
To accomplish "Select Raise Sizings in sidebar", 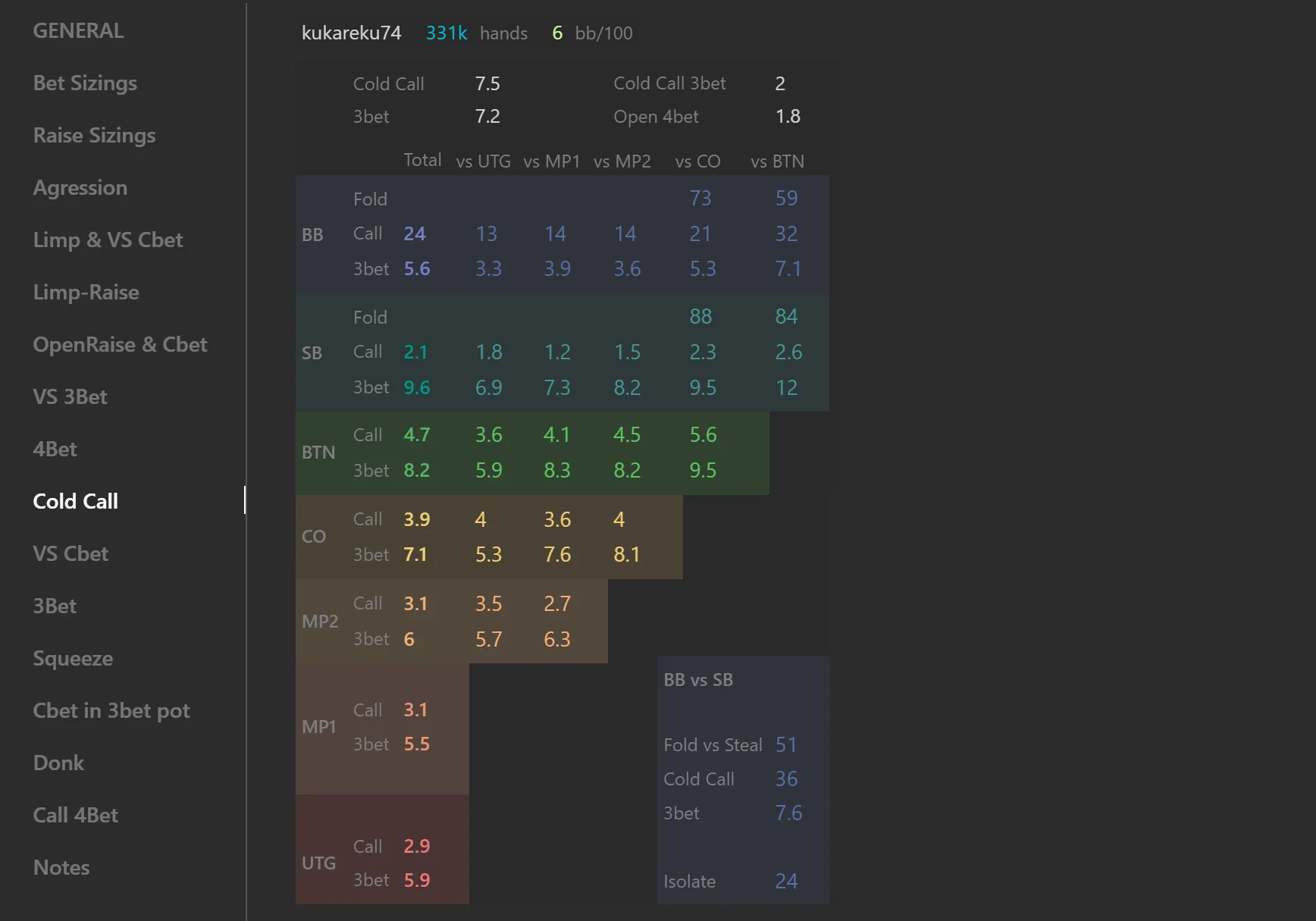I will pyautogui.click(x=94, y=136).
